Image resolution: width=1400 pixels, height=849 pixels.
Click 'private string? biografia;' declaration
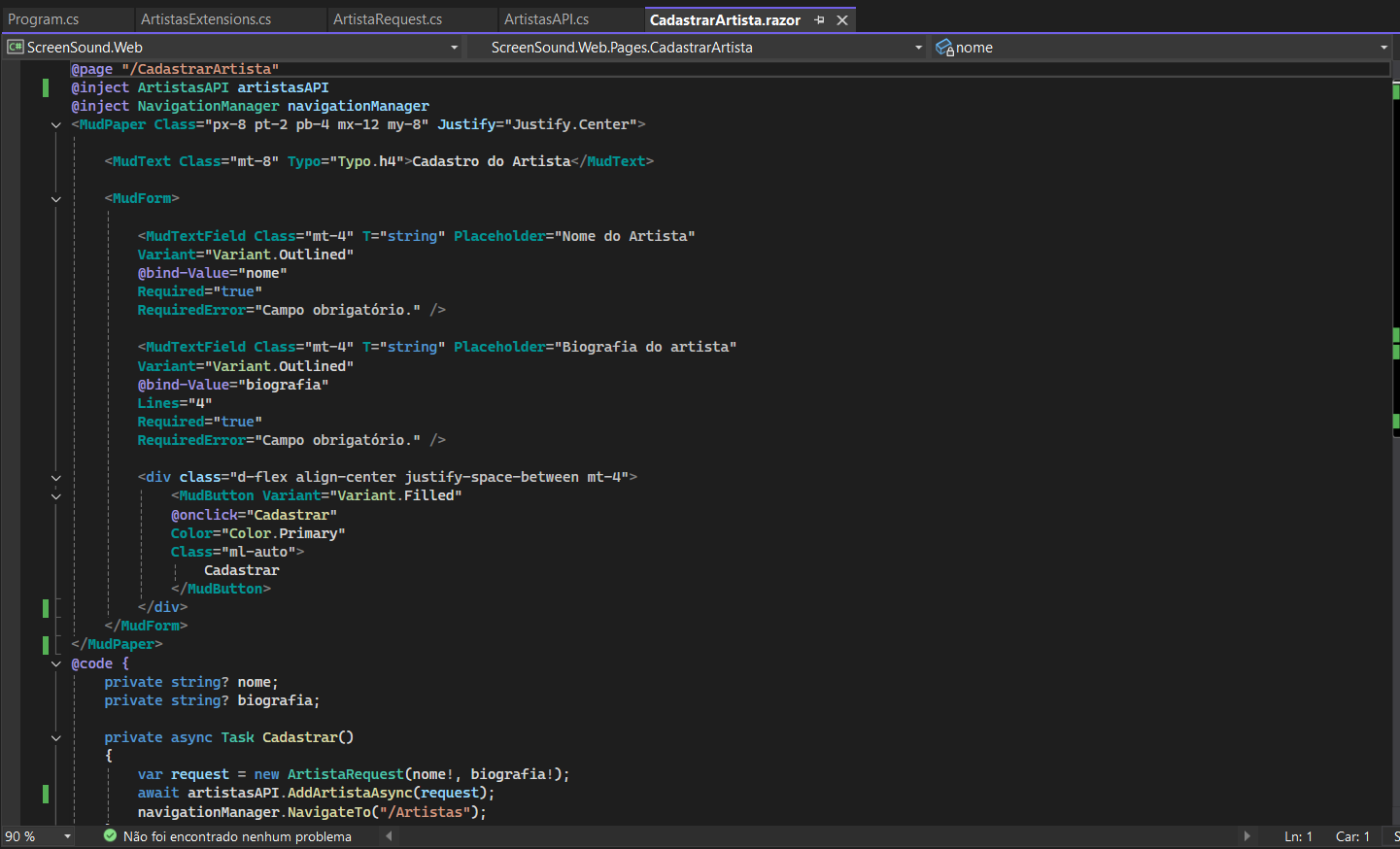pos(212,700)
